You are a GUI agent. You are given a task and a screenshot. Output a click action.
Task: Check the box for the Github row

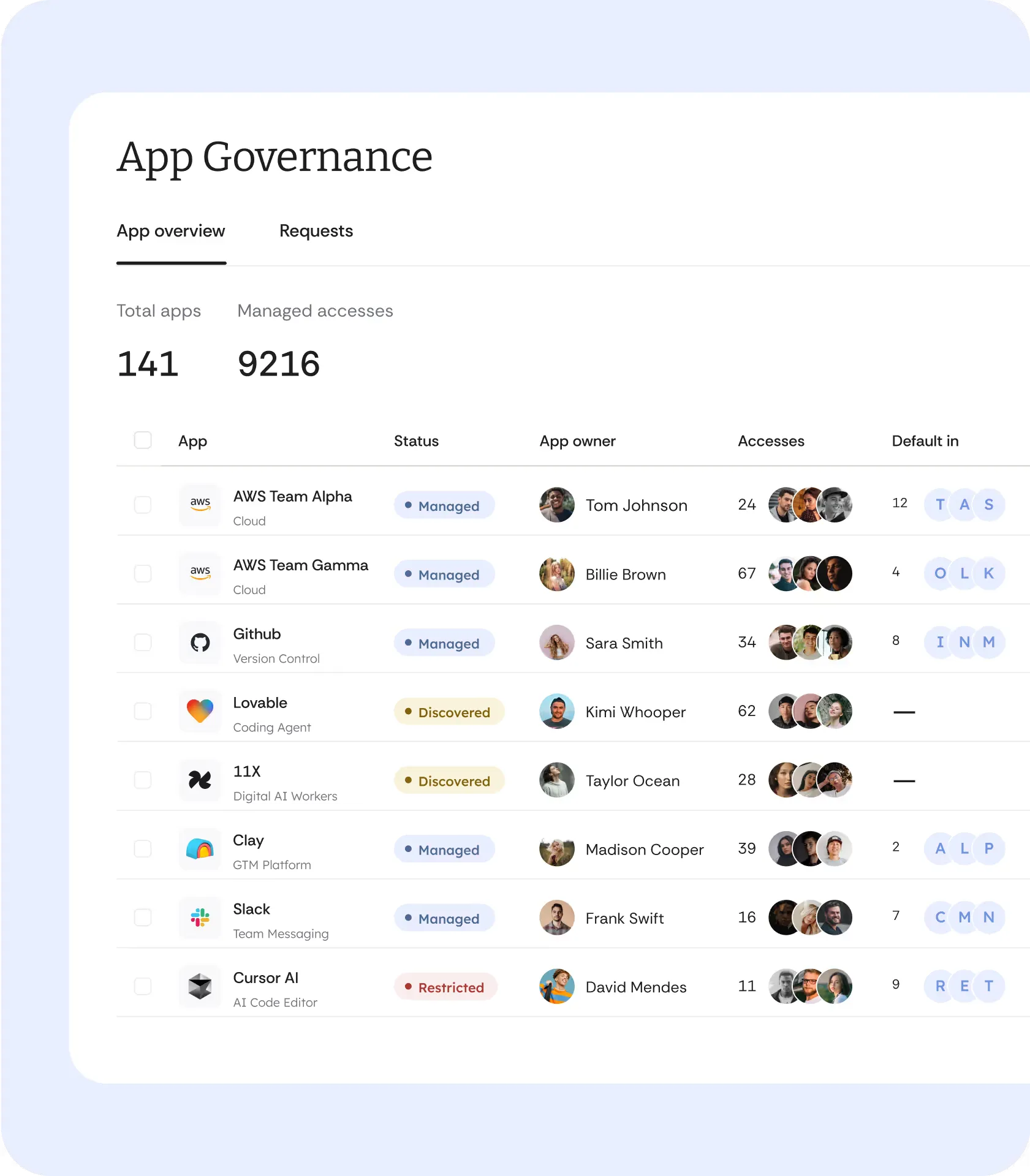[143, 643]
